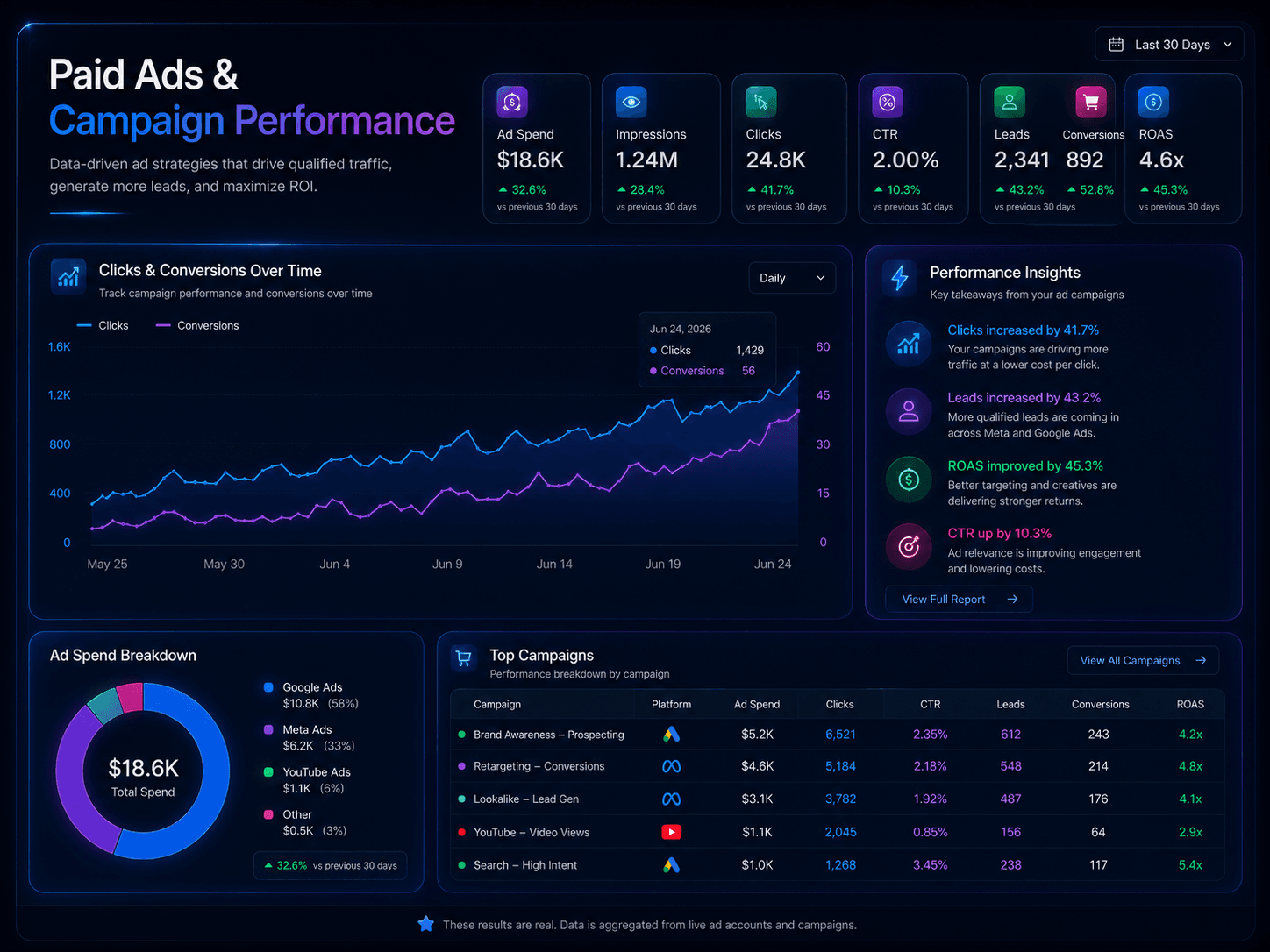This screenshot has height=952, width=1270.
Task: Click the Clicks & Conversions chart icon
Action: tap(68, 277)
